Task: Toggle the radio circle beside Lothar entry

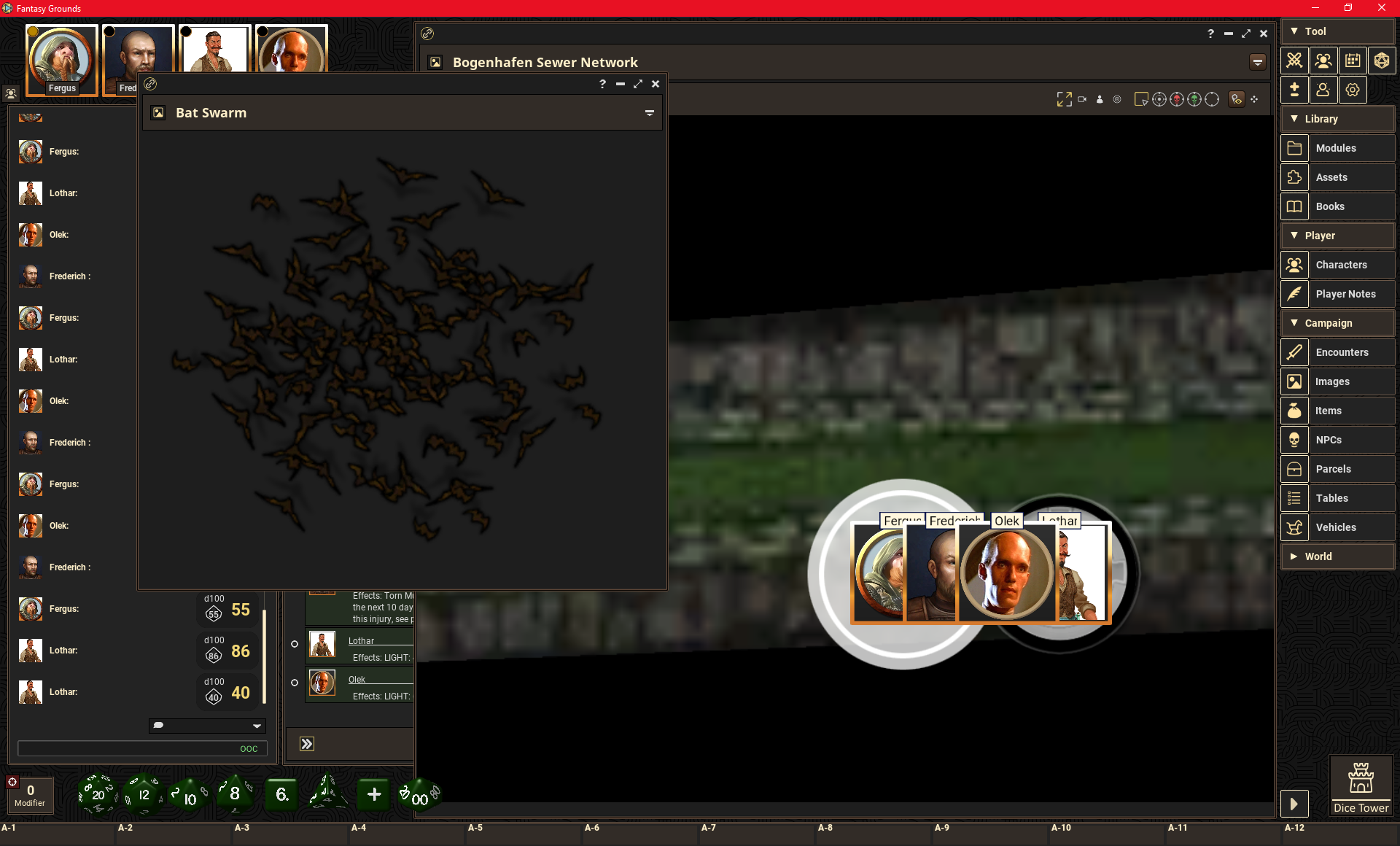Action: (295, 644)
